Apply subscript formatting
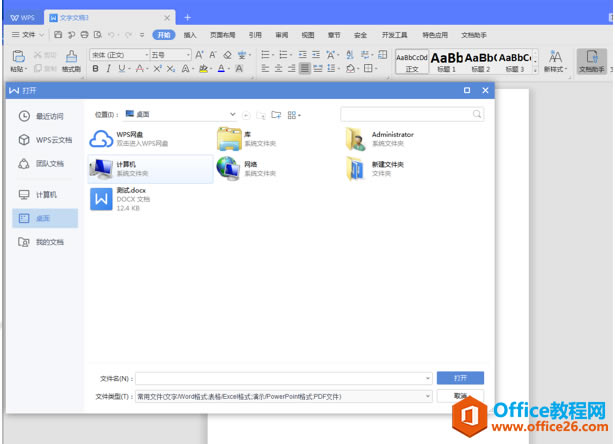This screenshot has width=615, height=444. coord(171,69)
